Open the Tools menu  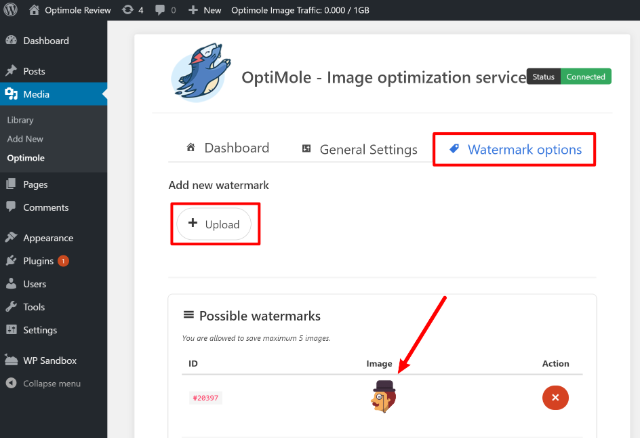34,307
